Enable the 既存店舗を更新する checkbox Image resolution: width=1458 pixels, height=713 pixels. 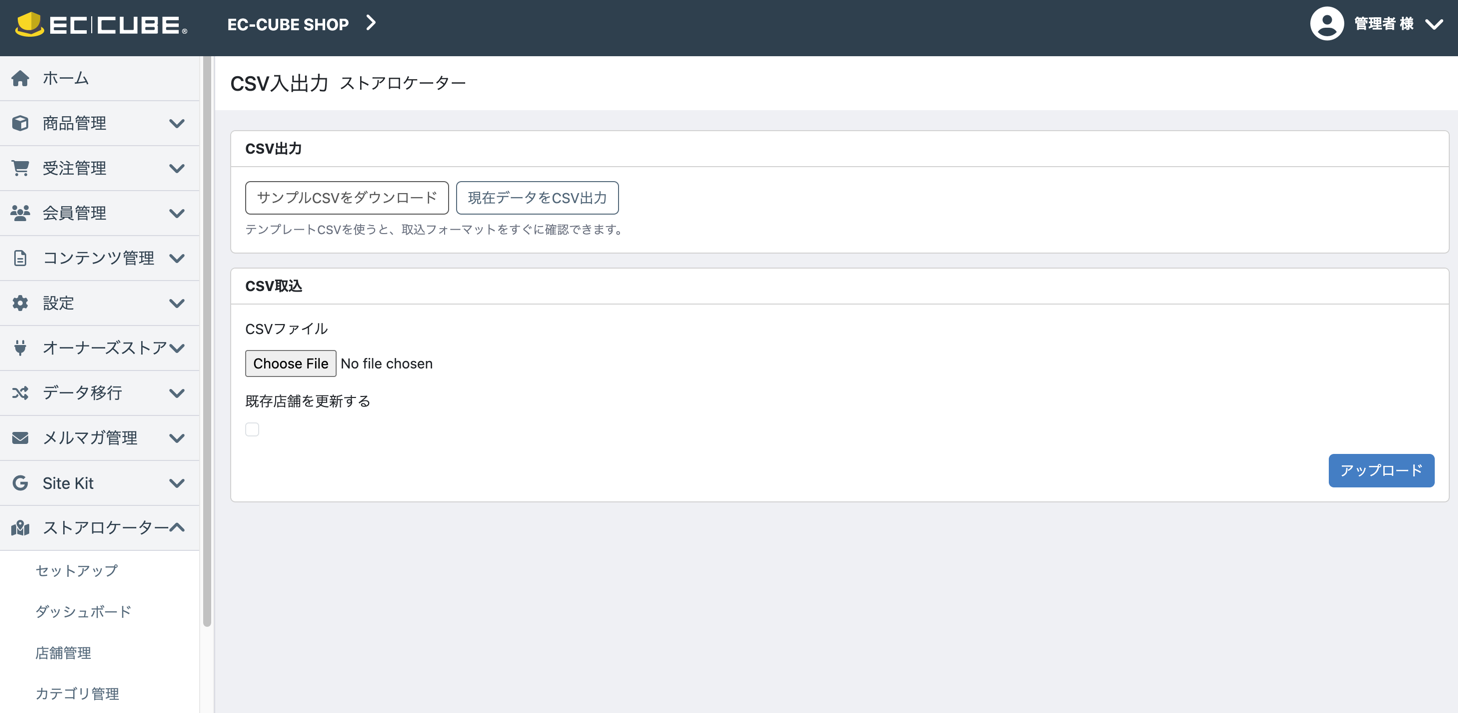(x=252, y=429)
